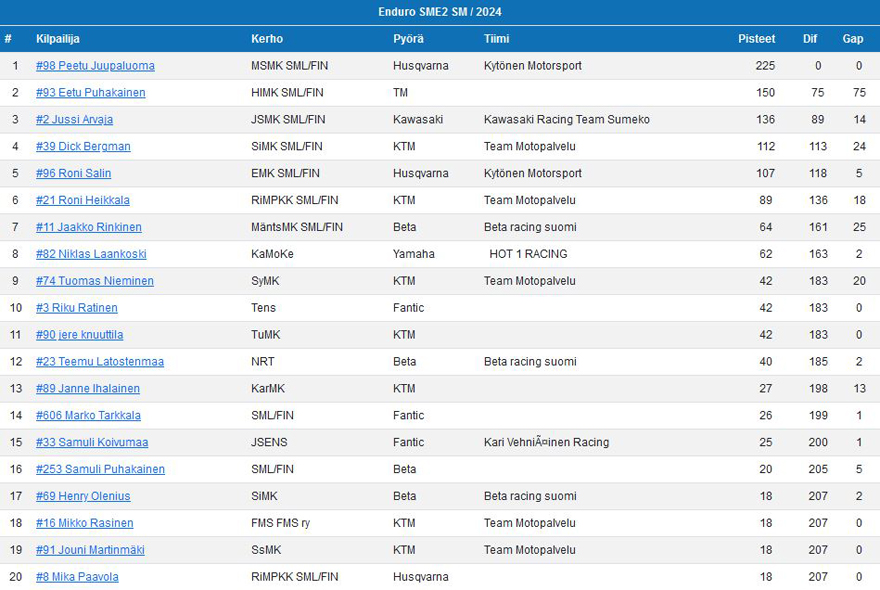Image resolution: width=880 pixels, height=590 pixels.
Task: Open rider link #82 Niklas Laankoski
Action: [91, 254]
